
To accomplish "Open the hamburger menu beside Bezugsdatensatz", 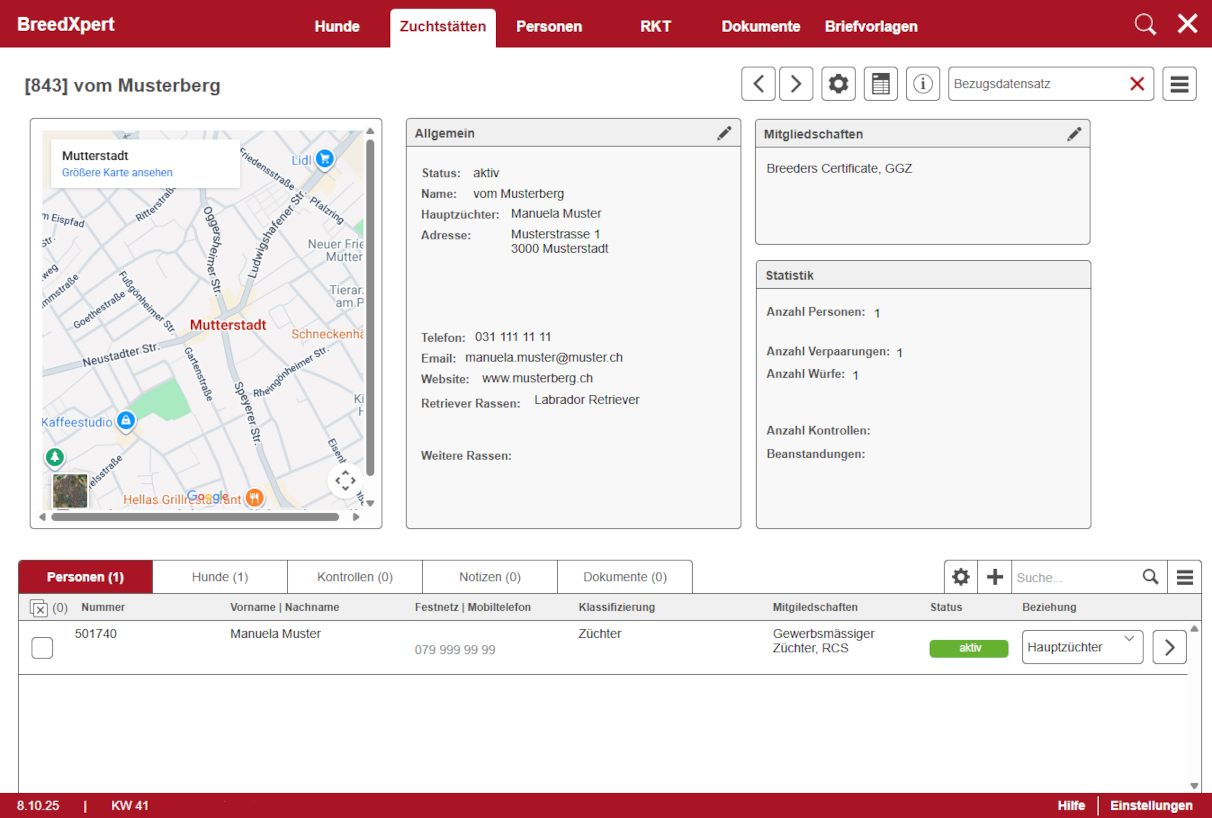I will [x=1179, y=84].
